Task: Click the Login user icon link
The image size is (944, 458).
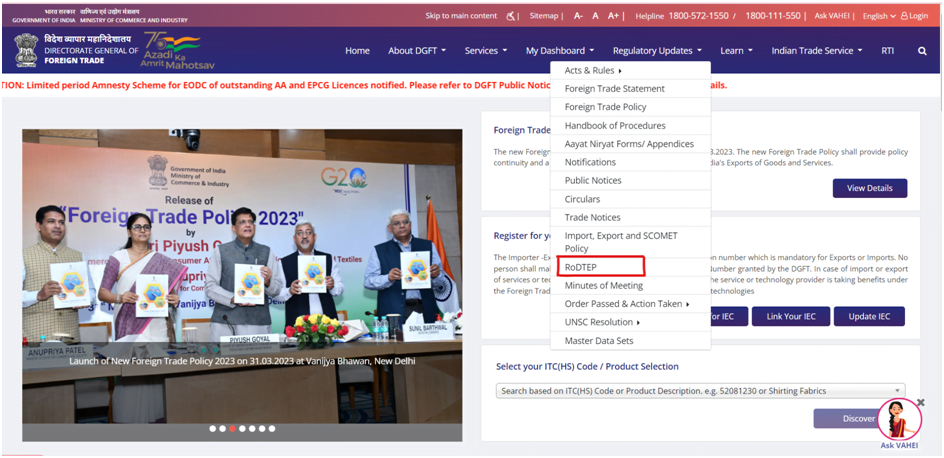Action: [x=914, y=16]
